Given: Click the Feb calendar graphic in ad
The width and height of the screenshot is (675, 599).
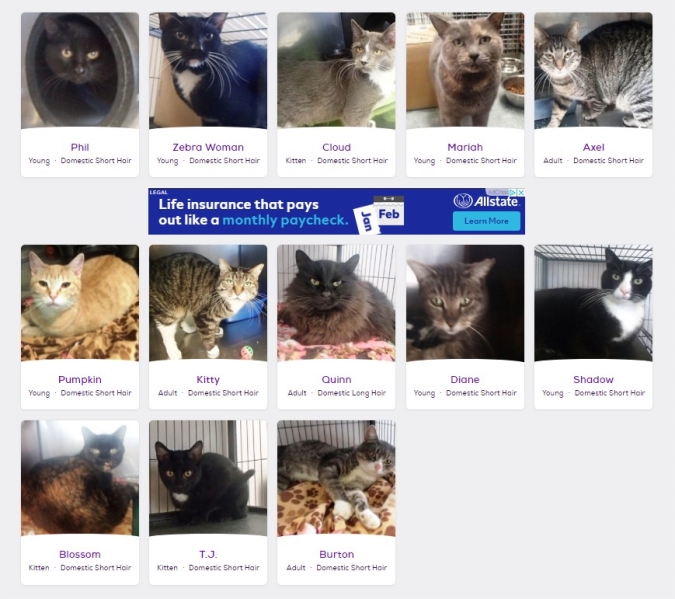Looking at the screenshot, I should [x=389, y=211].
